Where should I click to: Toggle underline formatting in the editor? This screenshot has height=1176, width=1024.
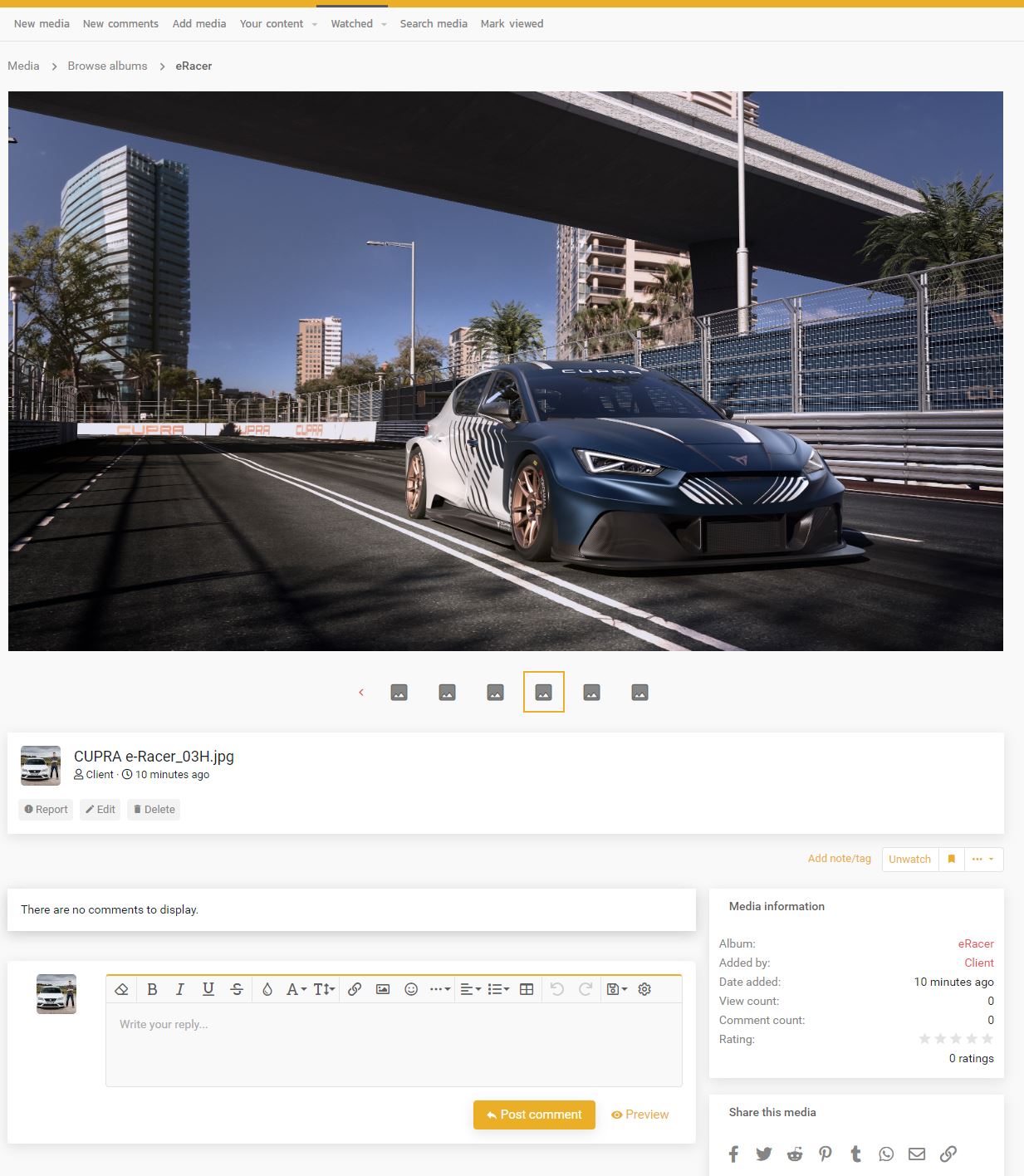coord(208,989)
